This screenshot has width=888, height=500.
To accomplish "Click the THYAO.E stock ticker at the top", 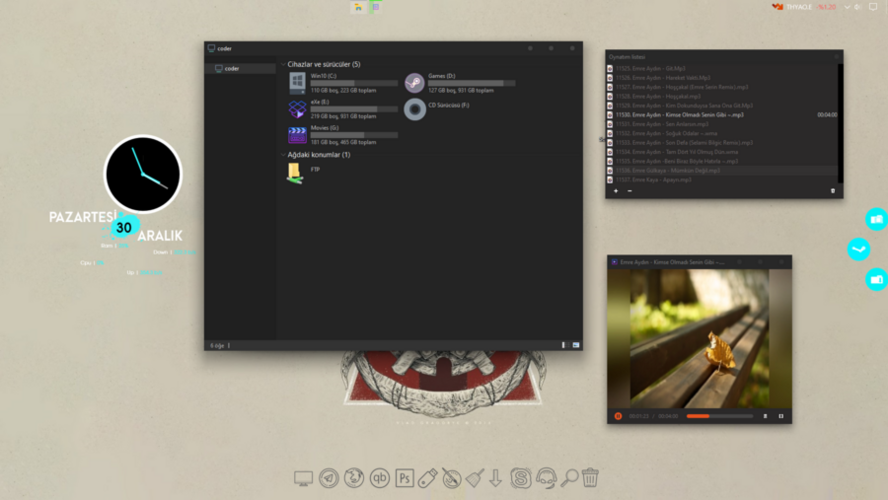I will 804,7.
